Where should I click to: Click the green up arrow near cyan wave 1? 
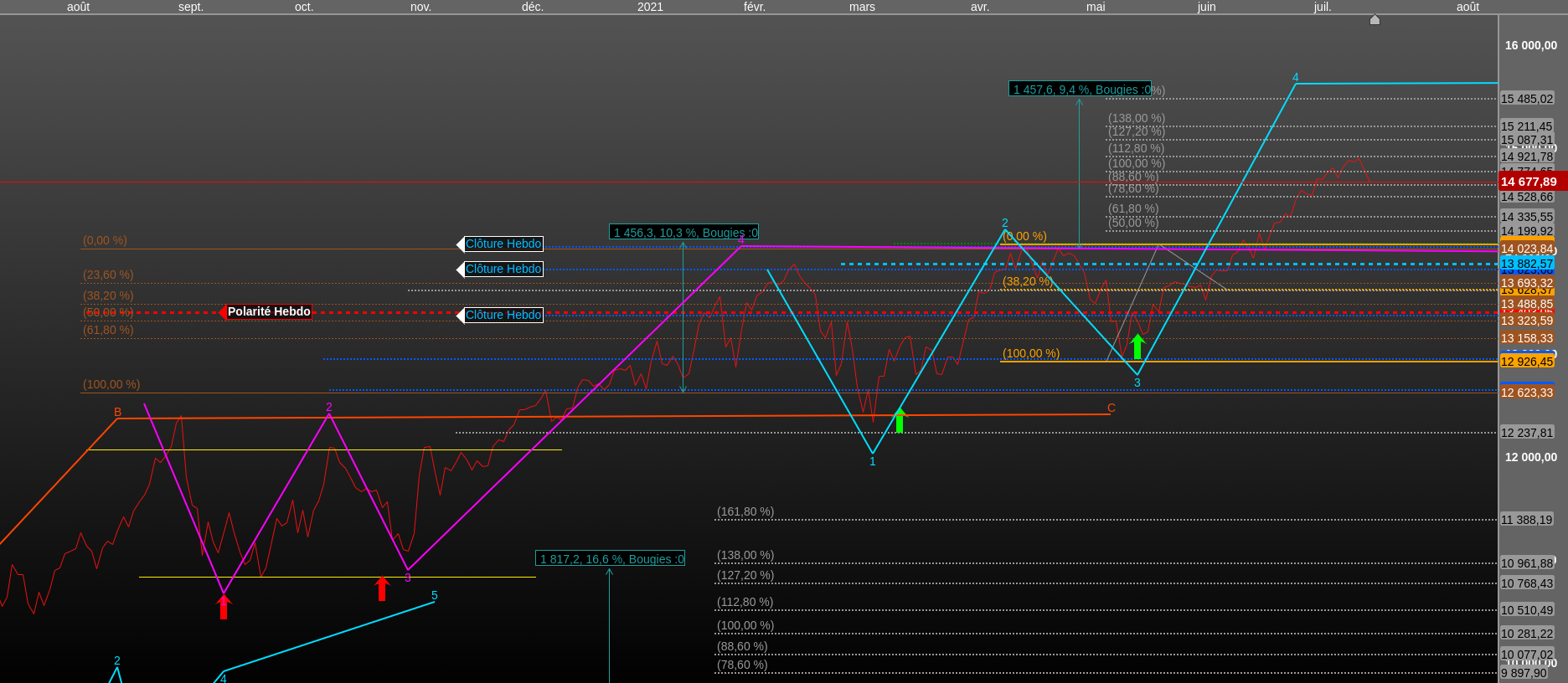(x=900, y=420)
